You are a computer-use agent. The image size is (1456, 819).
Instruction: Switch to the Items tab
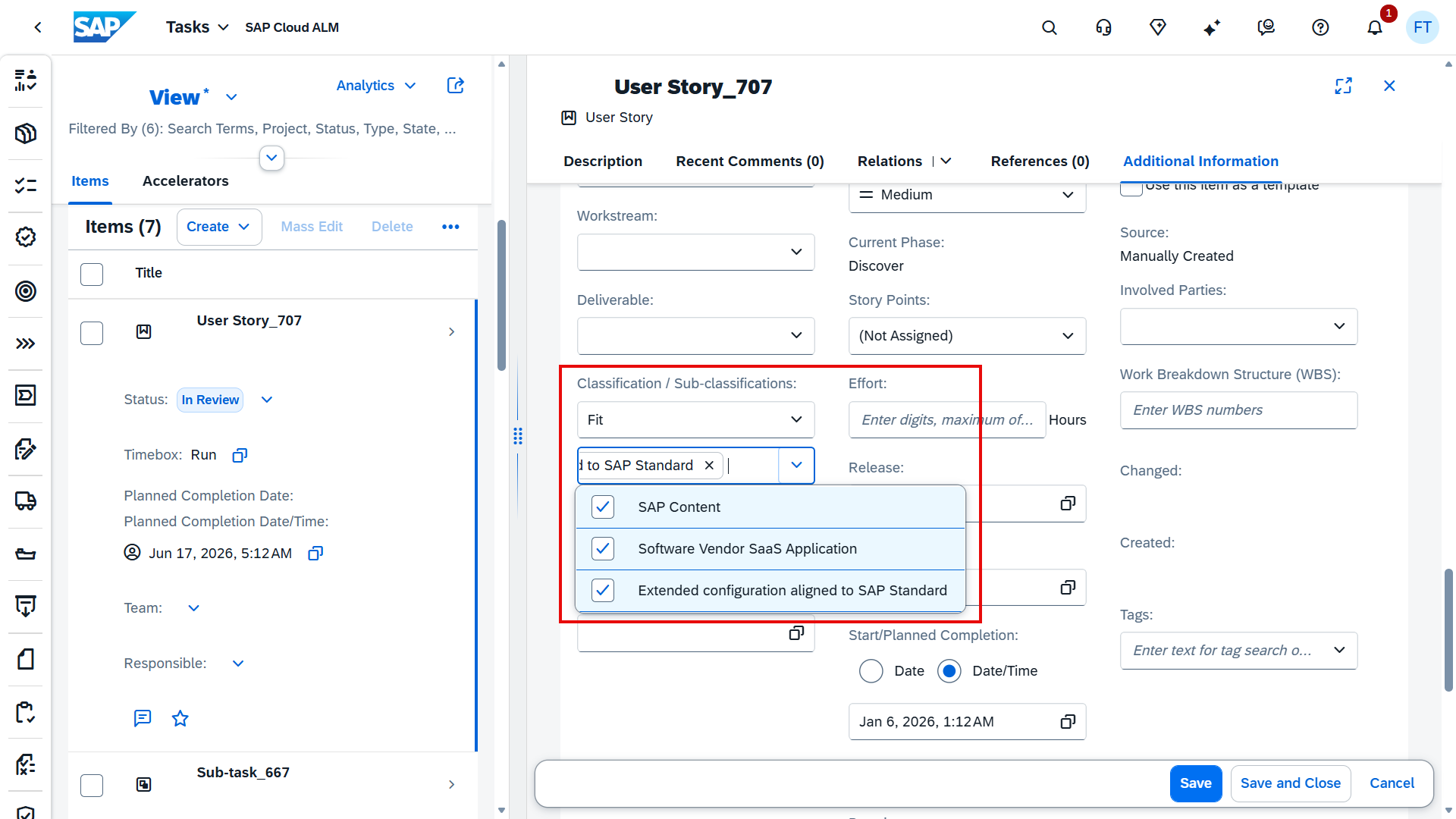(x=90, y=181)
